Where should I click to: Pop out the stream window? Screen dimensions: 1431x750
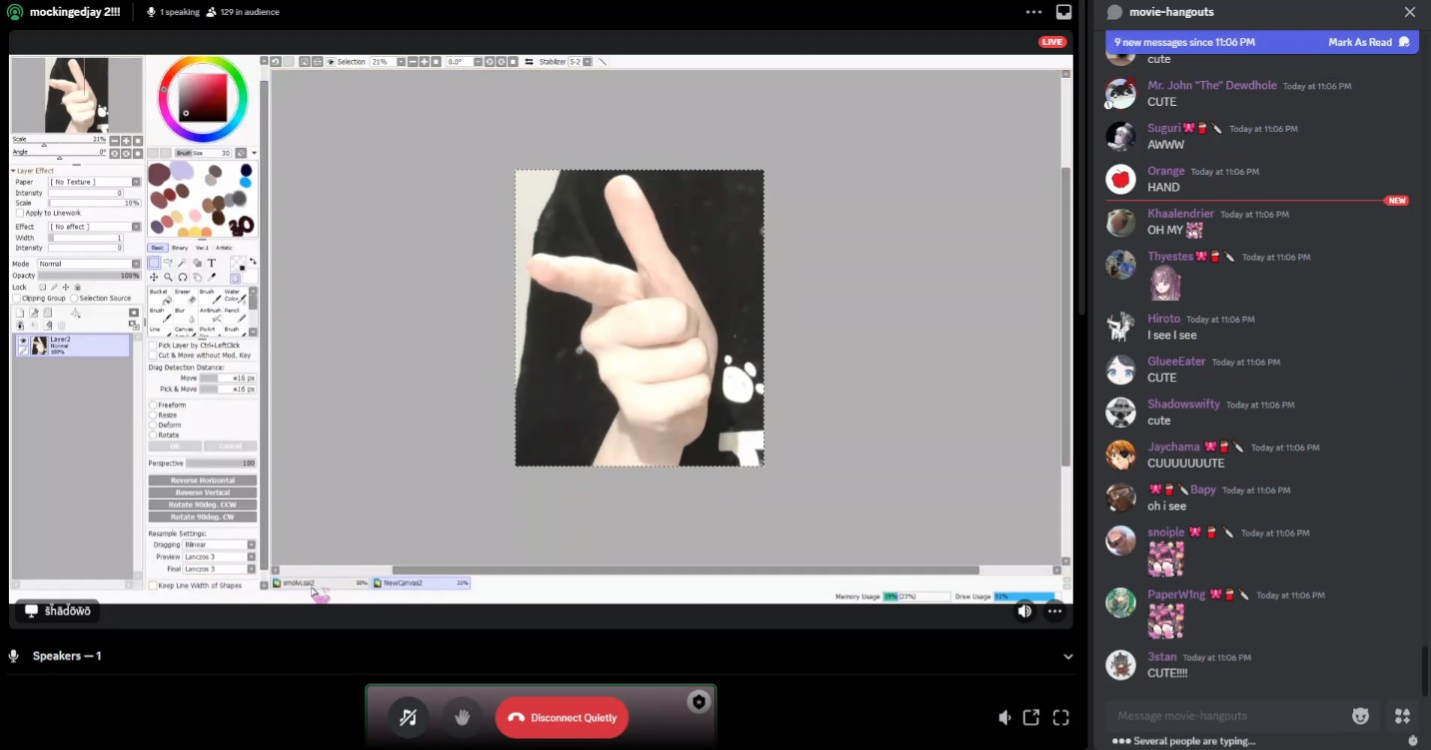pos(1031,717)
